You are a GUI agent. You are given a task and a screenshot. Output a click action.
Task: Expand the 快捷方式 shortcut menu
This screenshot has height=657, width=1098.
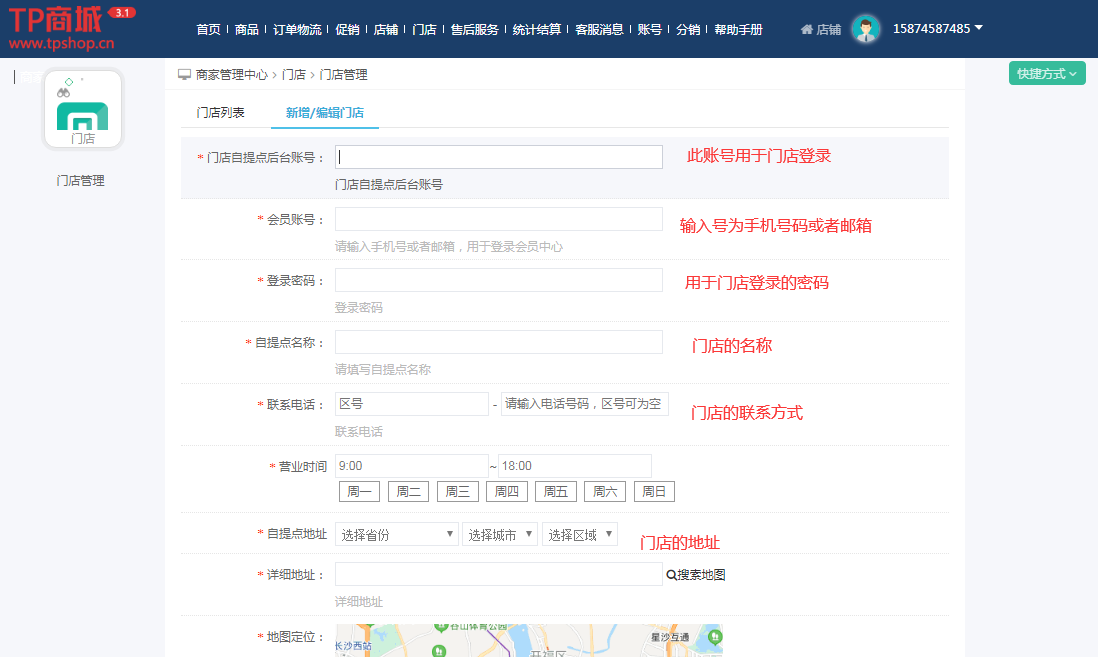pyautogui.click(x=1046, y=73)
